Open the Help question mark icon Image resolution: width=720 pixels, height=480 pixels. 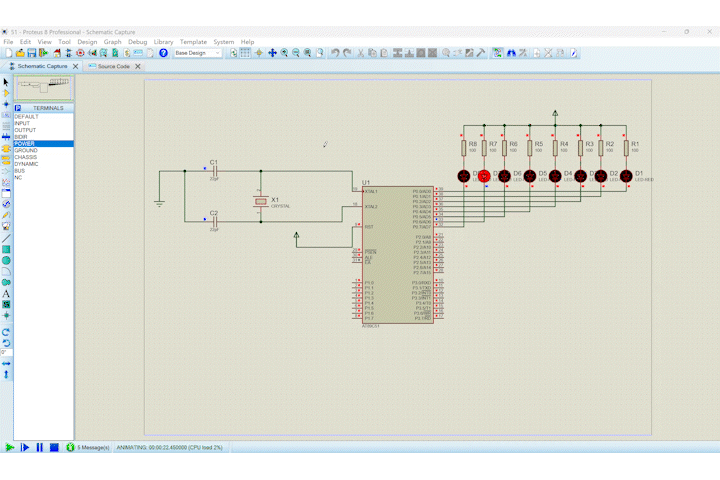point(164,53)
